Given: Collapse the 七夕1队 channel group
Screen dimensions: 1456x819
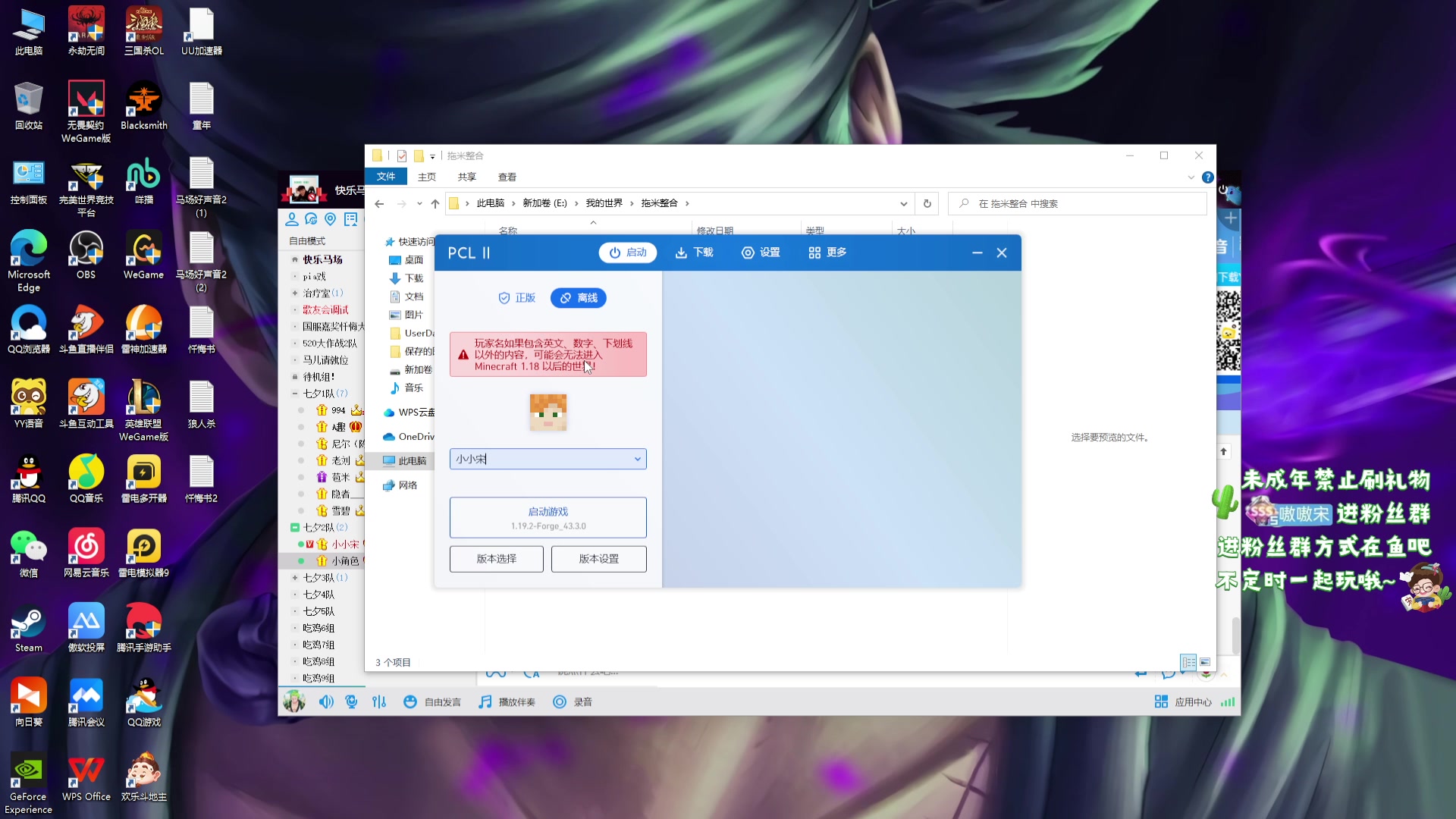Looking at the screenshot, I should (x=295, y=394).
